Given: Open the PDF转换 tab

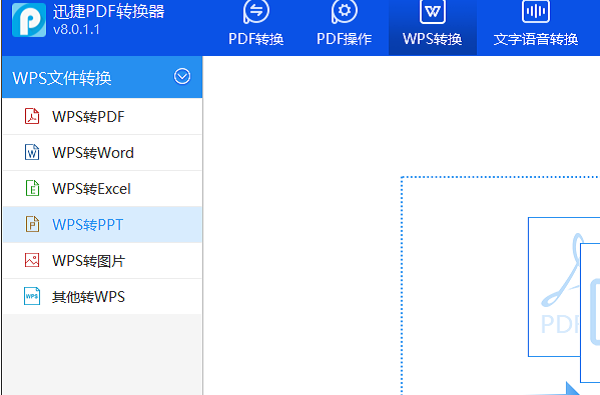Looking at the screenshot, I should point(256,28).
